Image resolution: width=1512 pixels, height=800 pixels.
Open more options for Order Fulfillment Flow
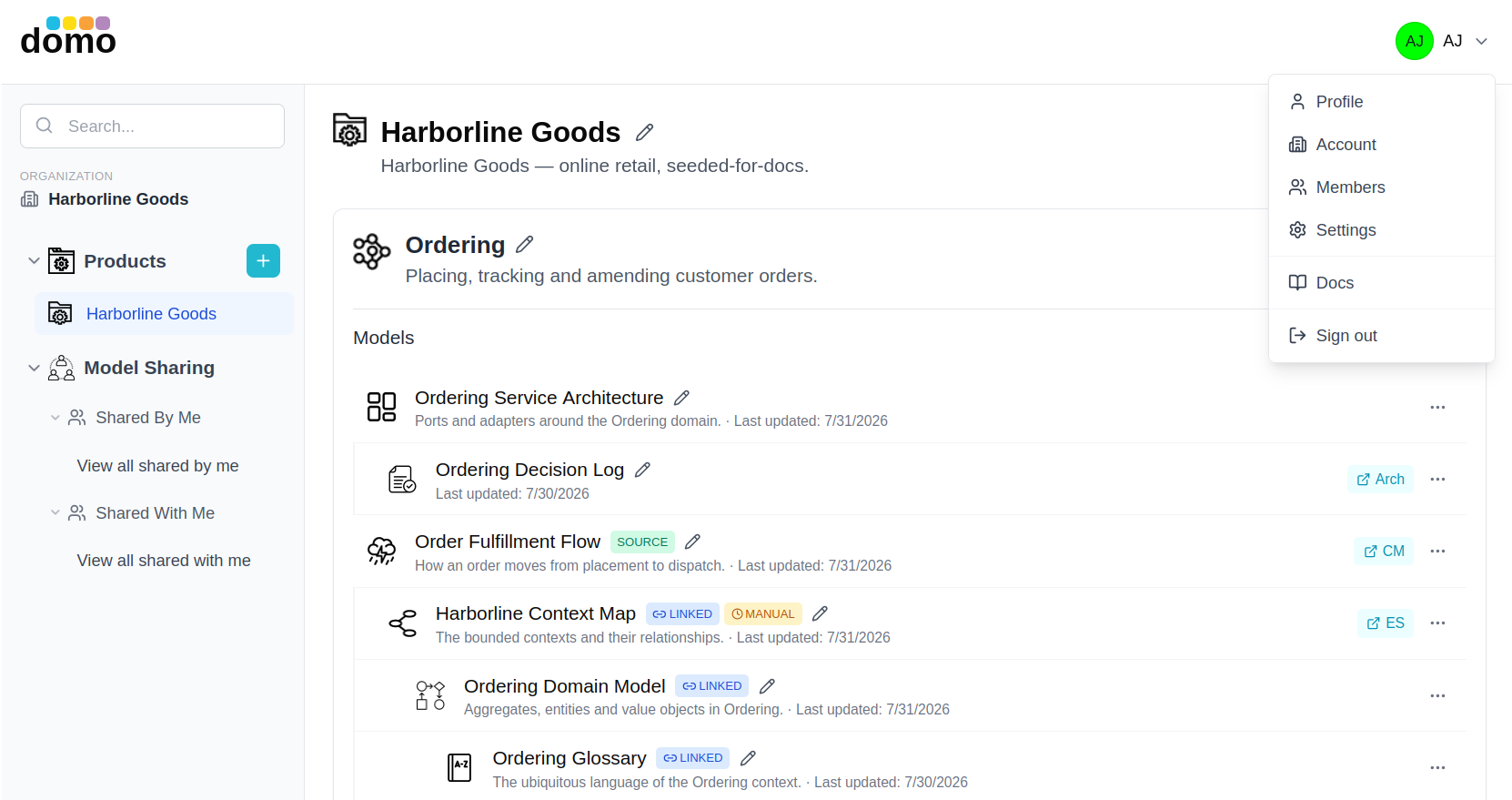(1437, 551)
